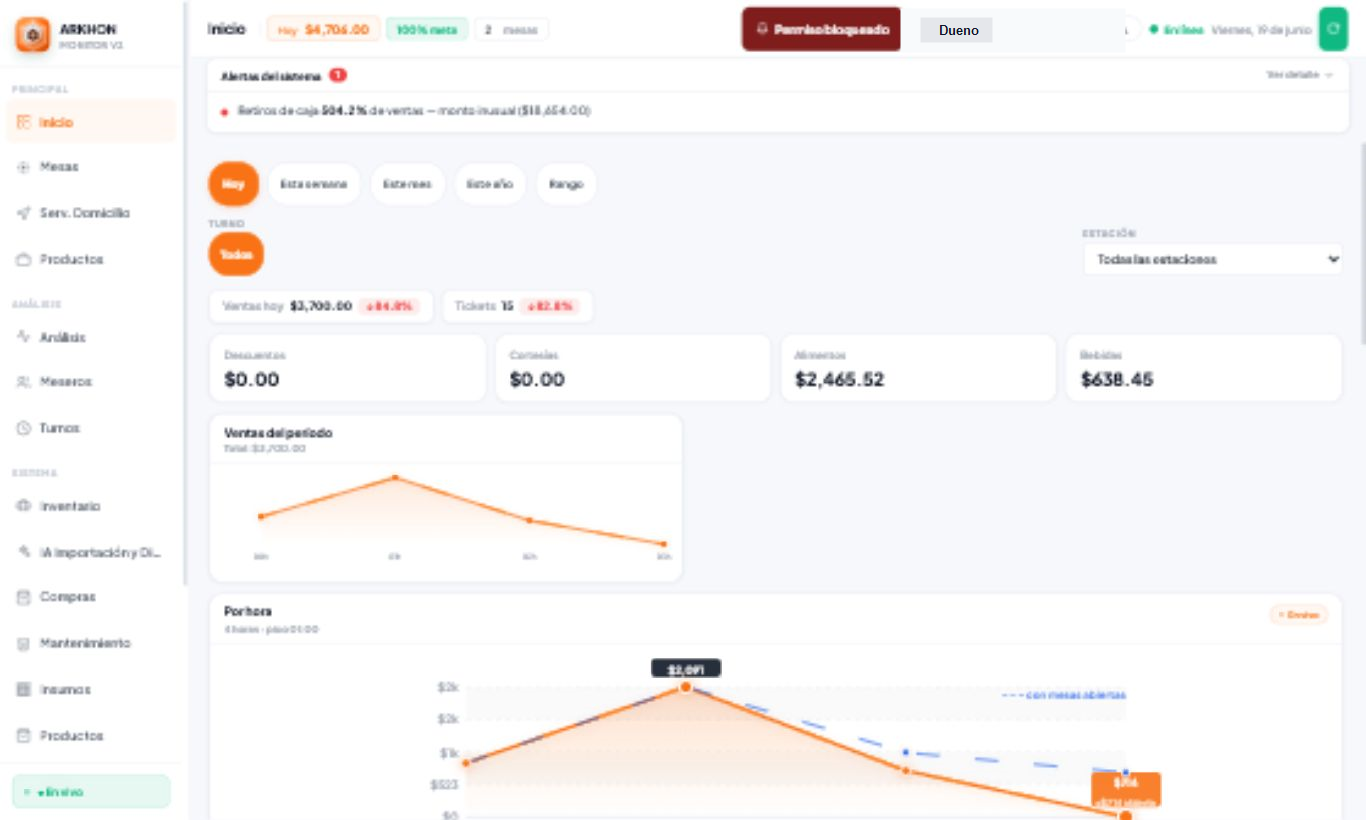Select the Este año period filter

click(x=490, y=184)
